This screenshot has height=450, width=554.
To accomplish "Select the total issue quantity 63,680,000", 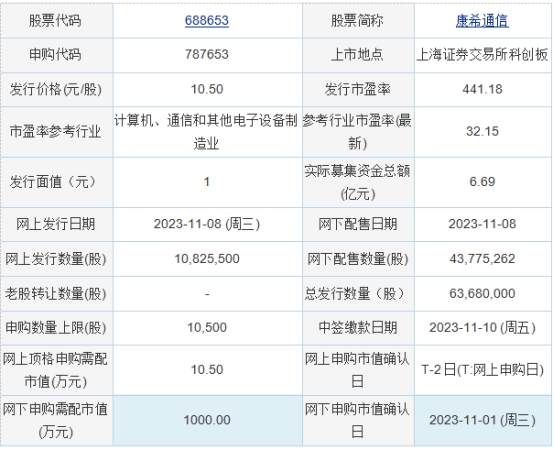I will 482,293.
